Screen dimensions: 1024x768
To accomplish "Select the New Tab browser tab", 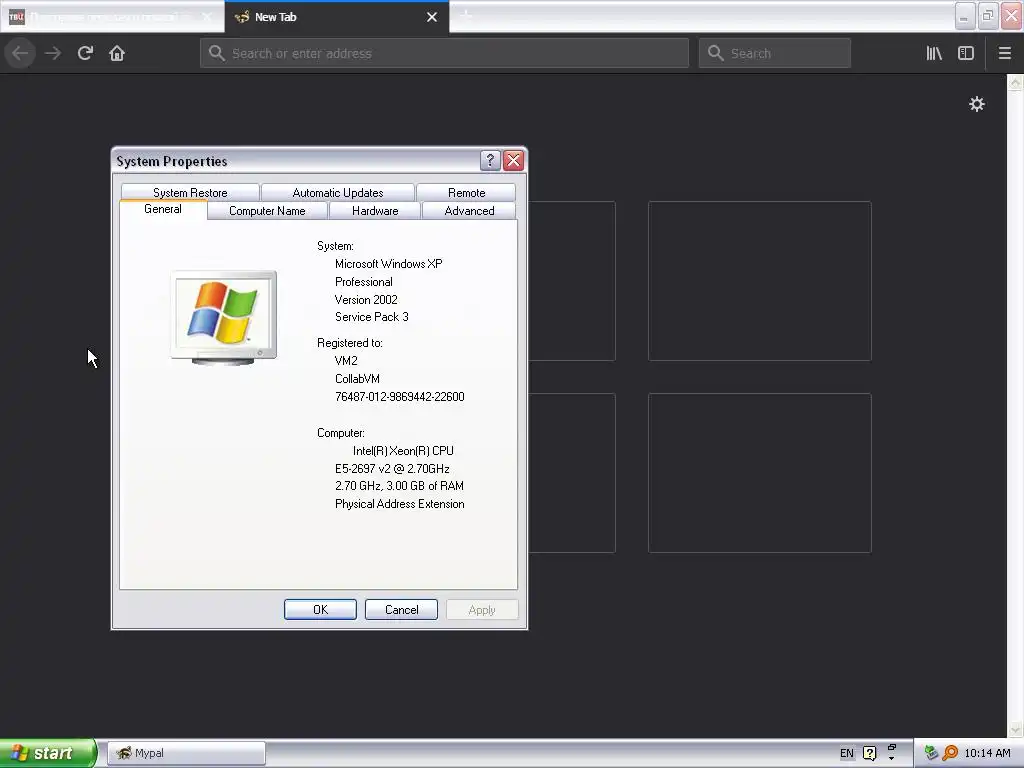I will coord(336,17).
